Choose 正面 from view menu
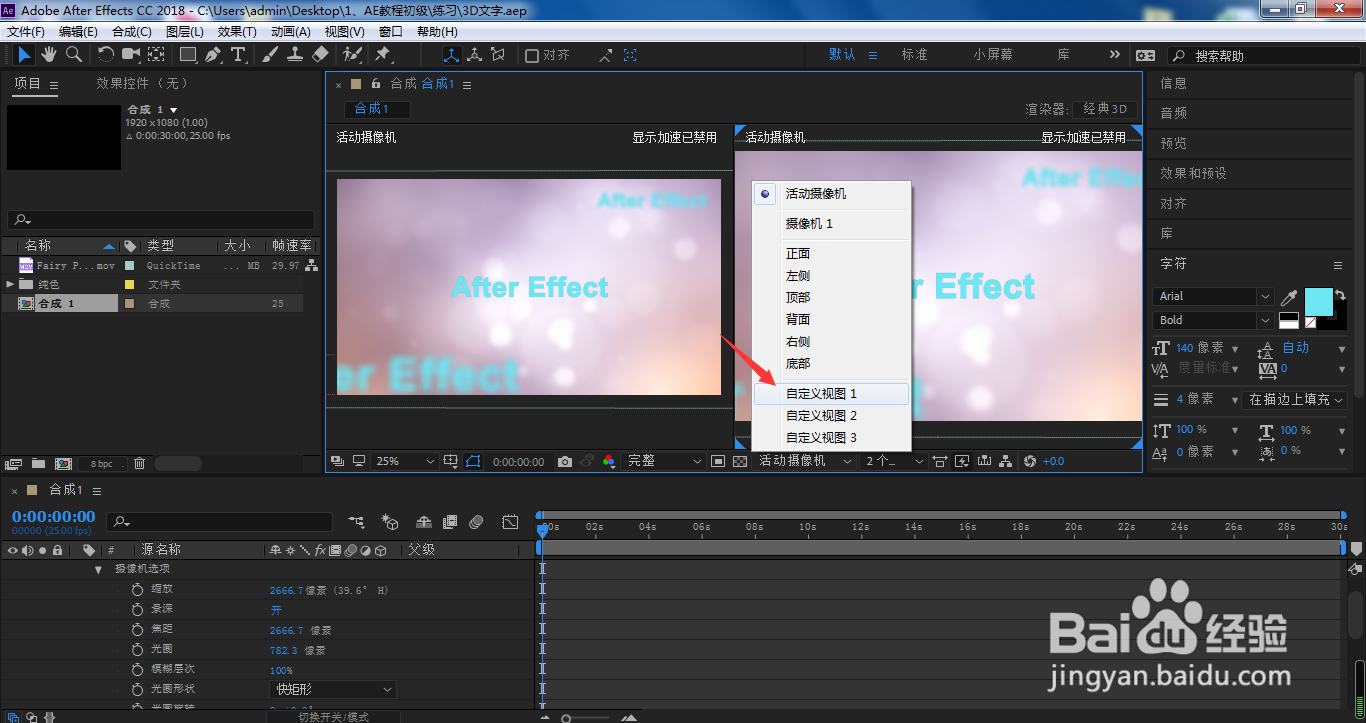1366x723 pixels. [x=831, y=254]
